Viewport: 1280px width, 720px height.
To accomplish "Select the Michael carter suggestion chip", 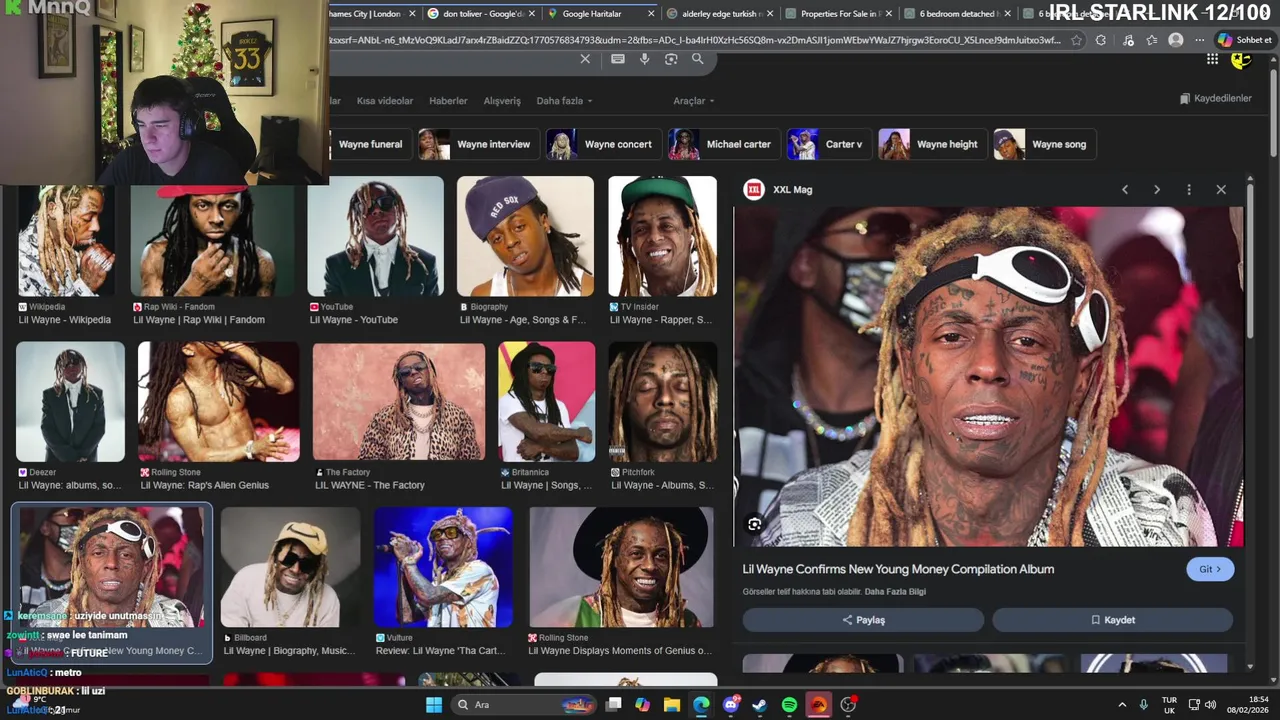I will [x=724, y=144].
